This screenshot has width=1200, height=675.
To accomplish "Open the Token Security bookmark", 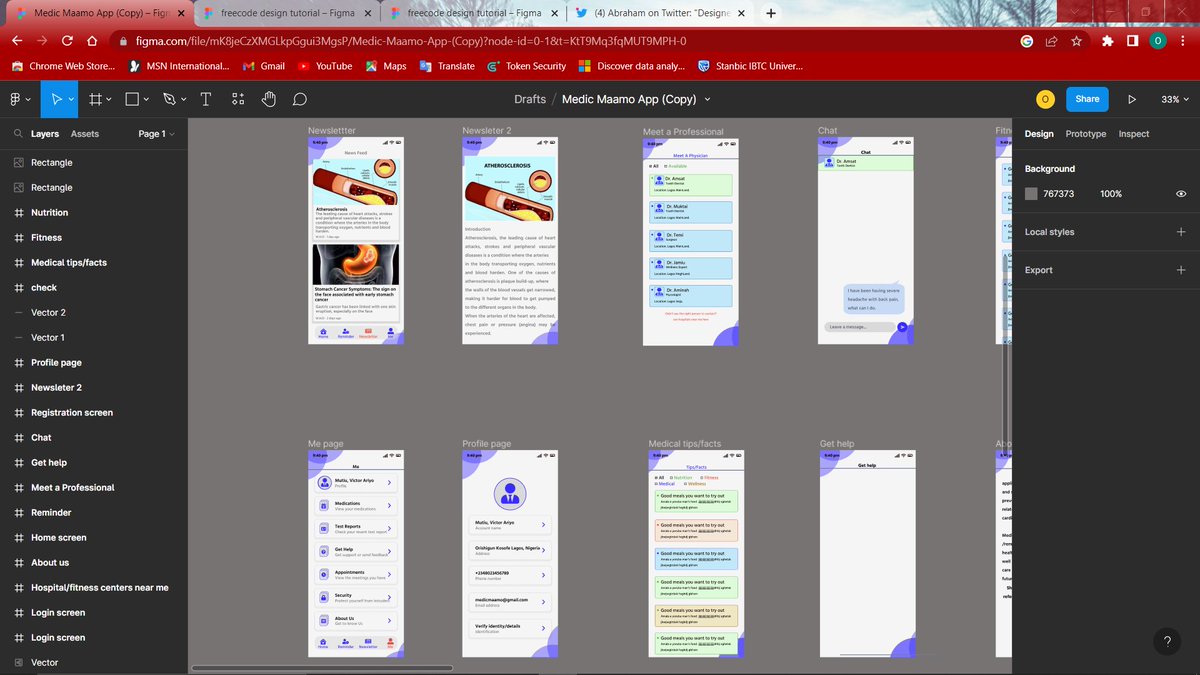I will point(527,66).
